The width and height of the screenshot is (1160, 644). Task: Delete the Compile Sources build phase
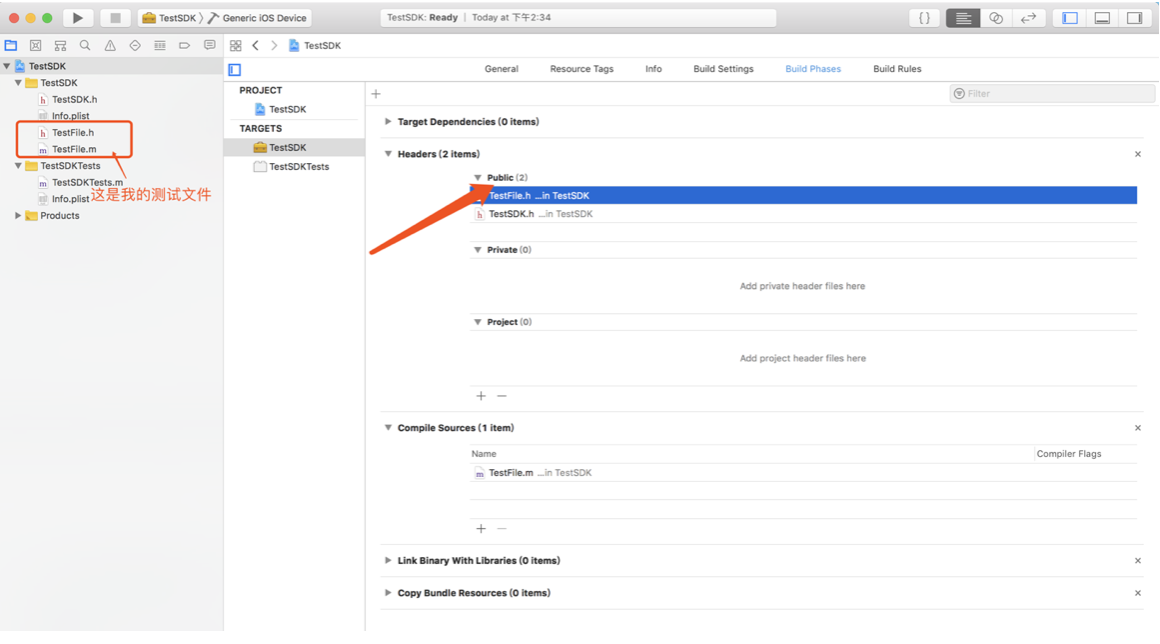1138,428
